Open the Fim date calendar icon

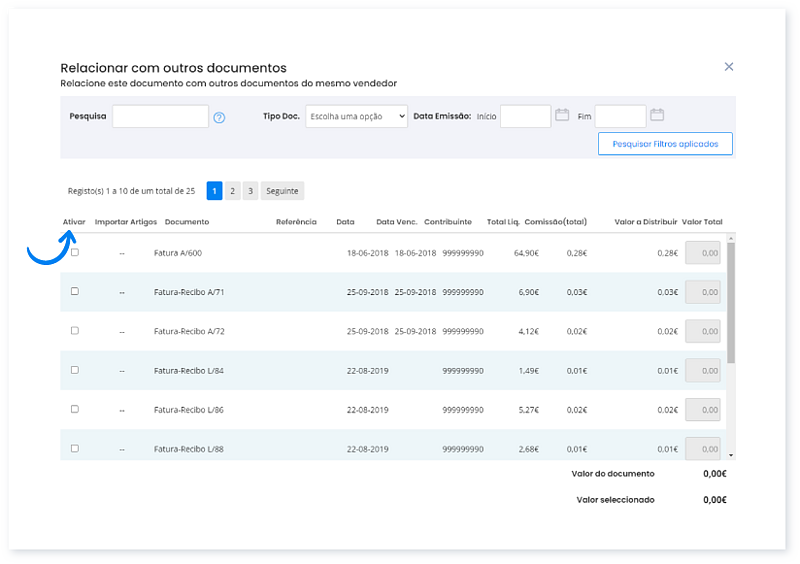point(657,115)
